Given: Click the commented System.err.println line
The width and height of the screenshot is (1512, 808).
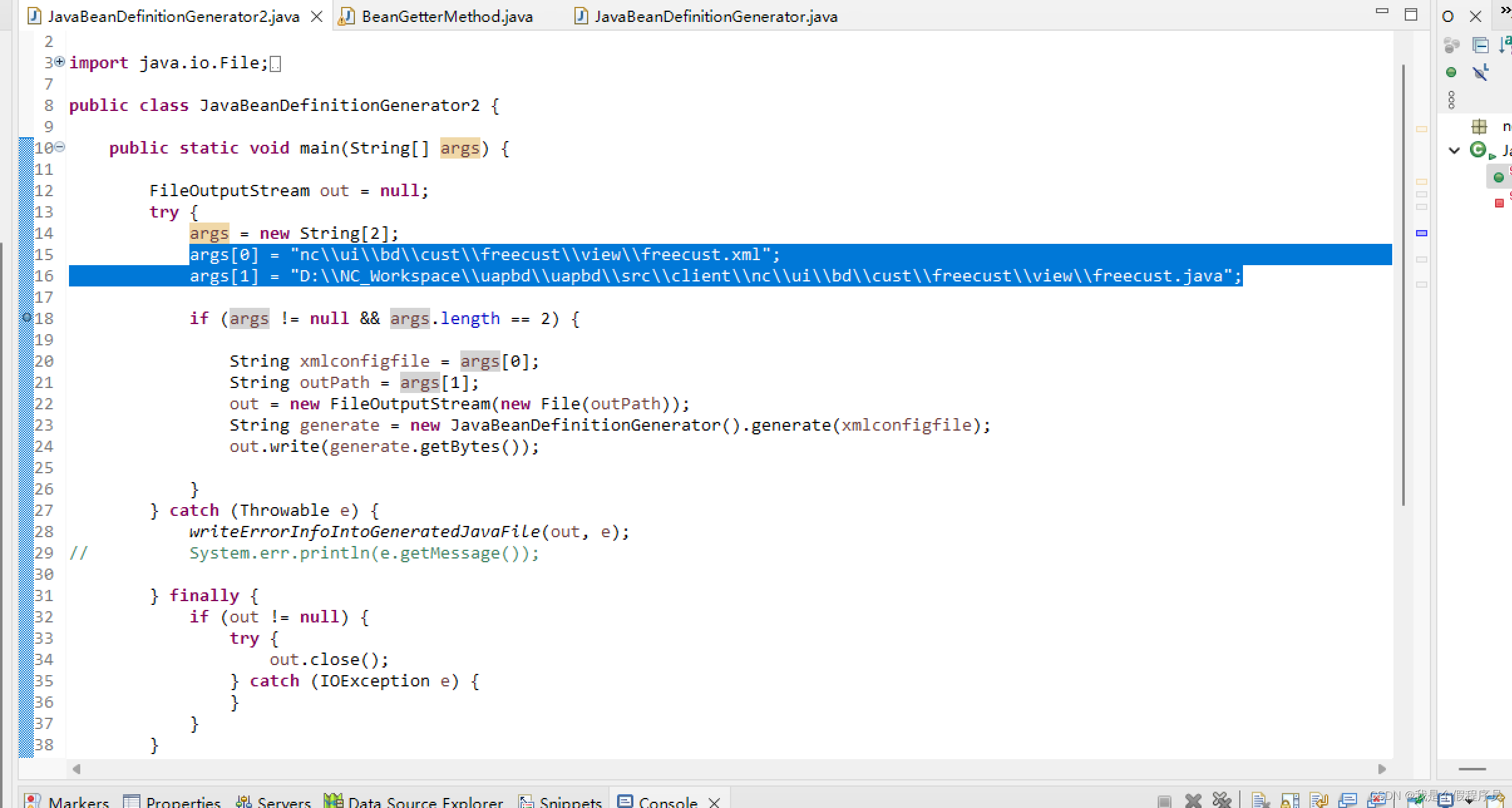Looking at the screenshot, I should point(364,553).
